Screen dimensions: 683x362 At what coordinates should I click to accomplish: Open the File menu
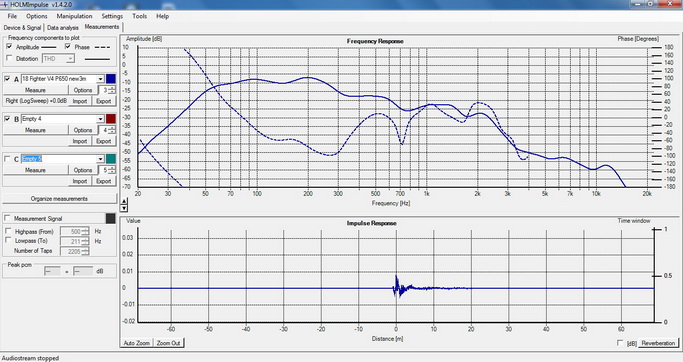click(x=12, y=16)
